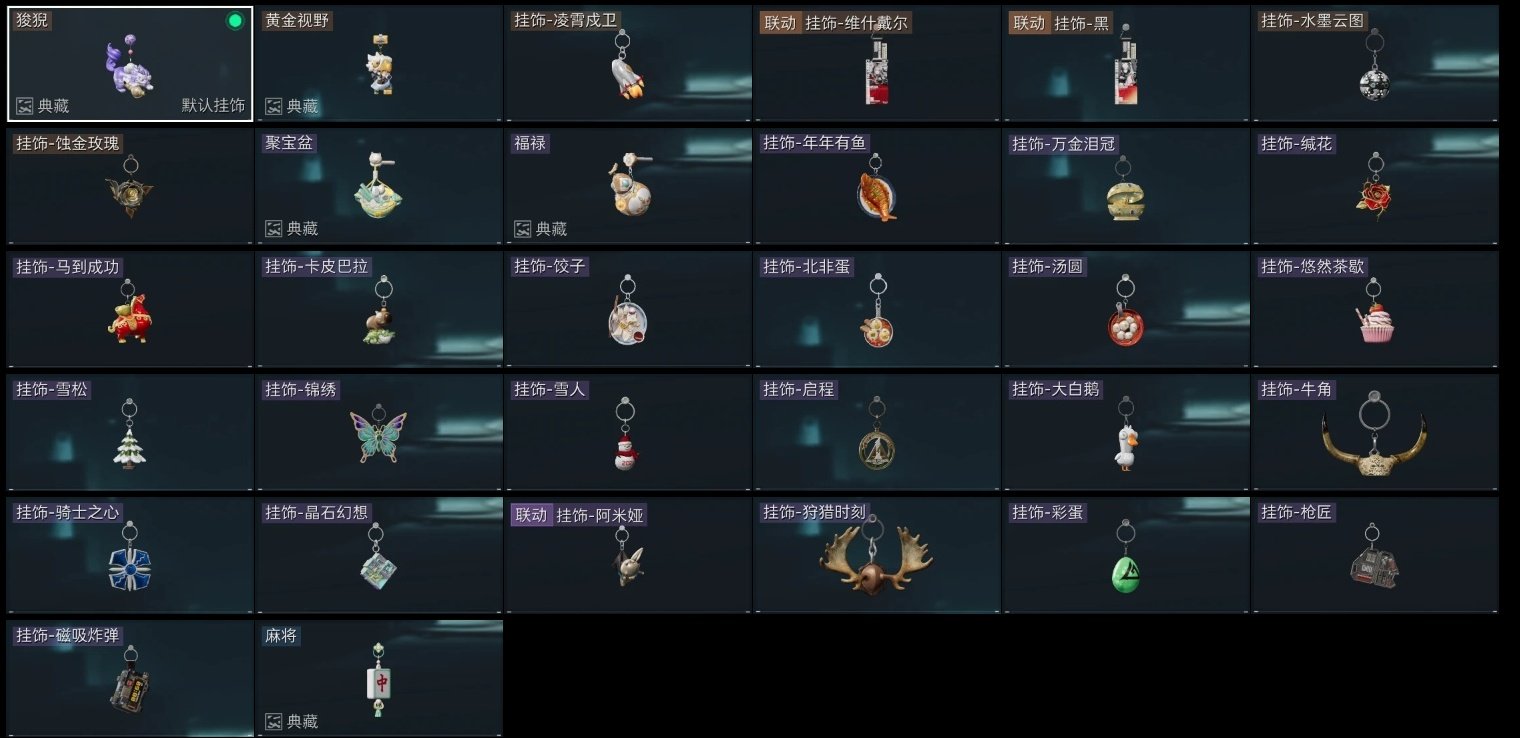The image size is (1520, 738).
Task: Choose the 挂饰-狩猎时刻 antler charm
Action: (x=876, y=556)
